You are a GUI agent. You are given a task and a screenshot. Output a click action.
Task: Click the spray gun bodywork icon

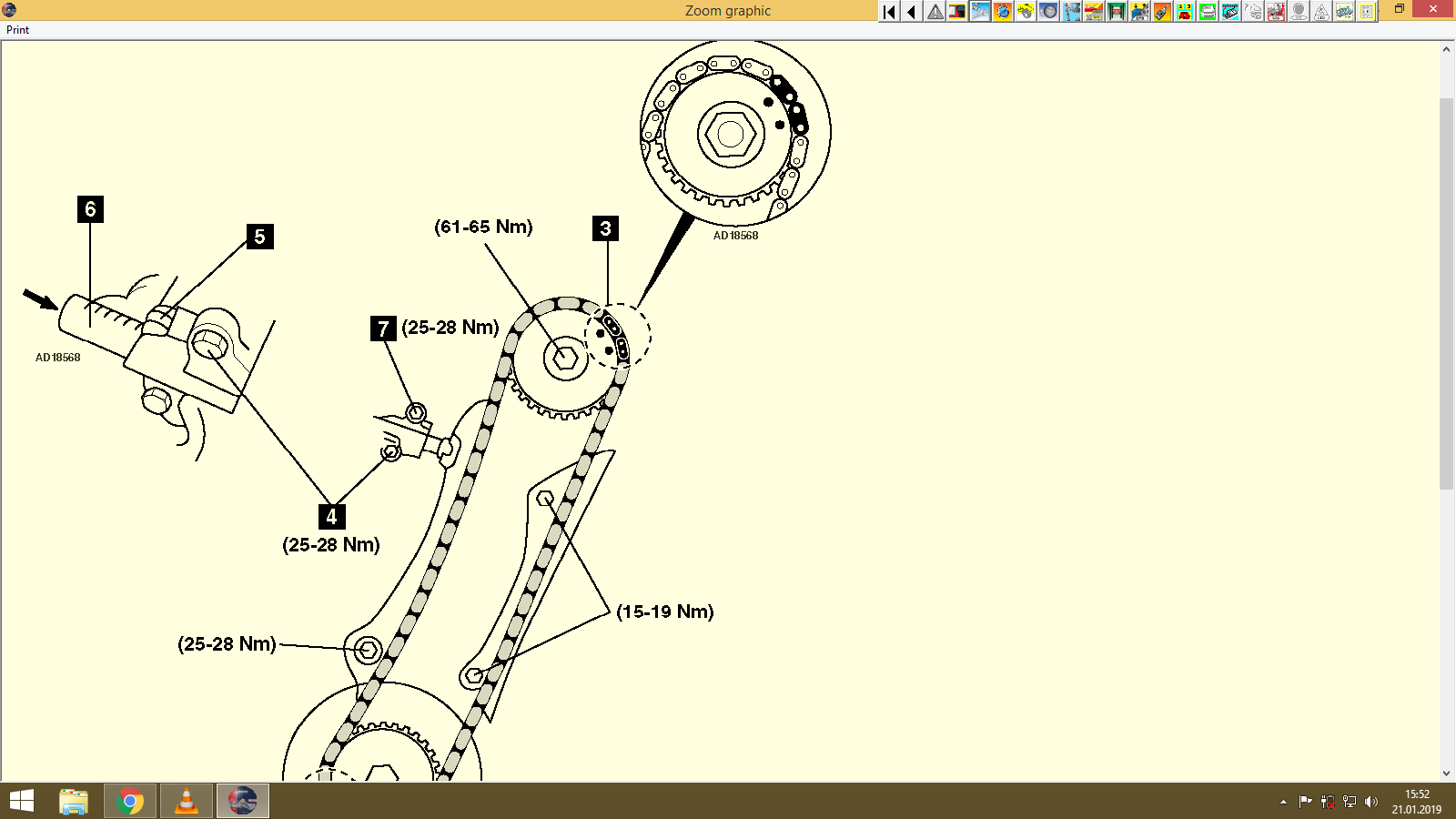[x=1162, y=12]
